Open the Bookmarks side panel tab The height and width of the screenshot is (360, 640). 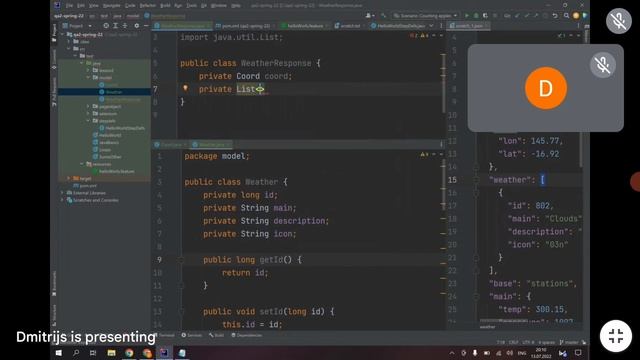[54, 284]
